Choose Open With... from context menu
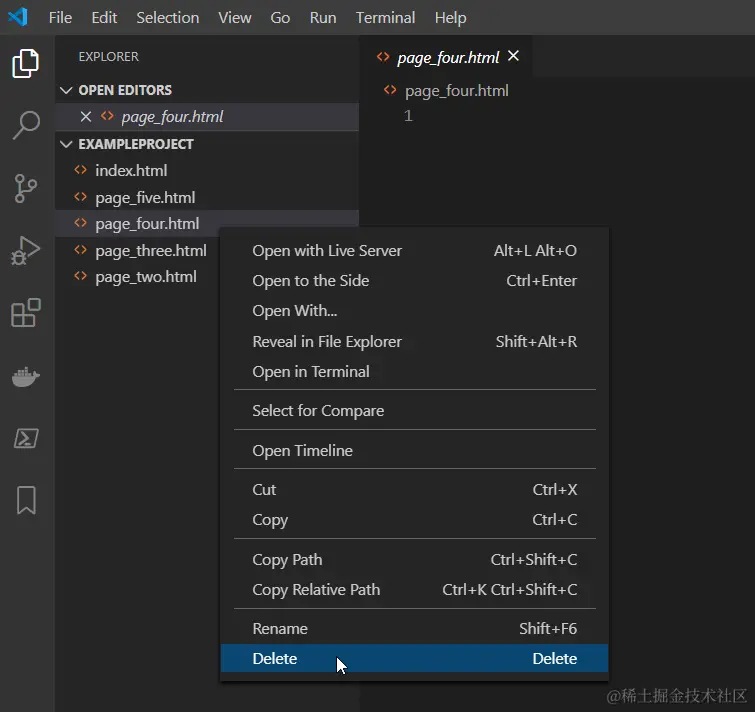This screenshot has width=755, height=712. pyautogui.click(x=414, y=311)
